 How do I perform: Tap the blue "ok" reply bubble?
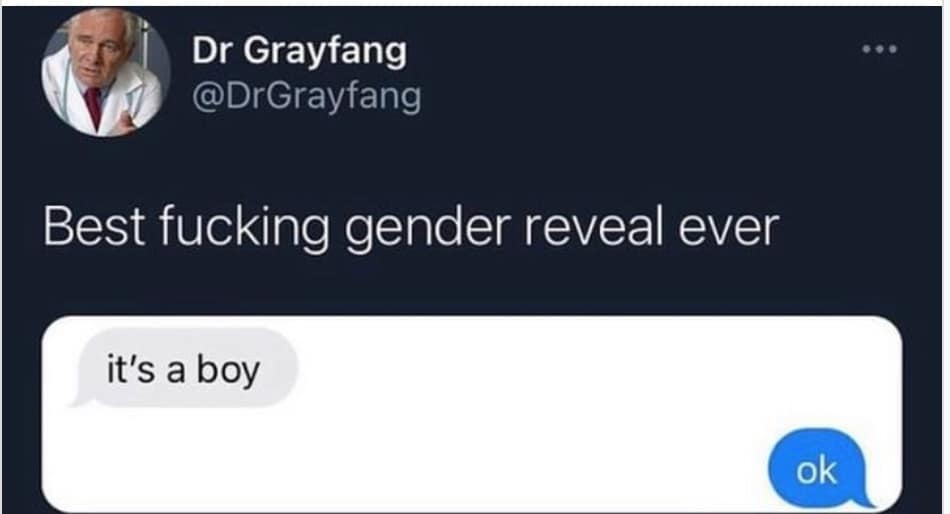[x=819, y=469]
